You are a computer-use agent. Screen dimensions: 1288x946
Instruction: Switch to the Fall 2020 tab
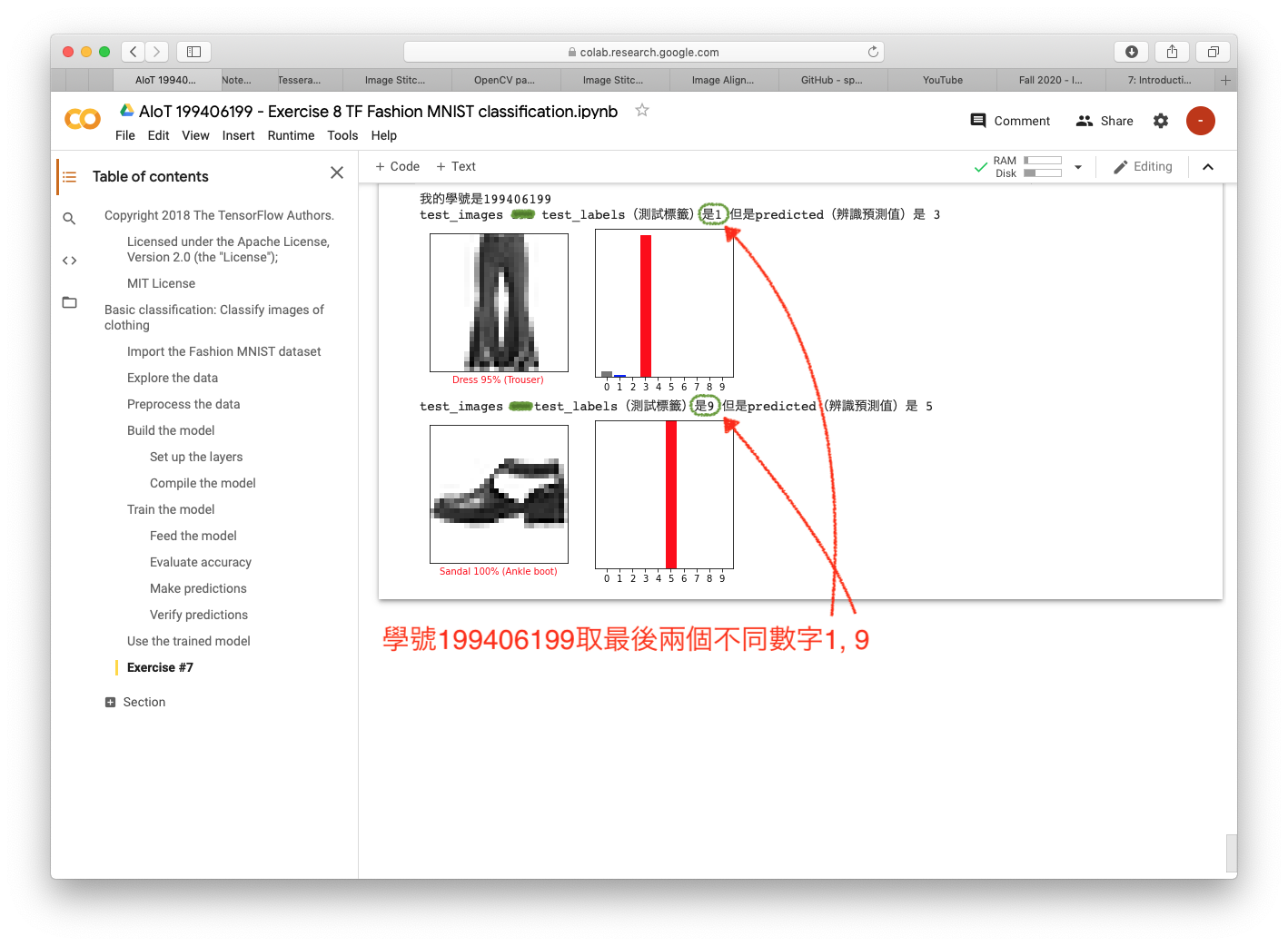1051,80
